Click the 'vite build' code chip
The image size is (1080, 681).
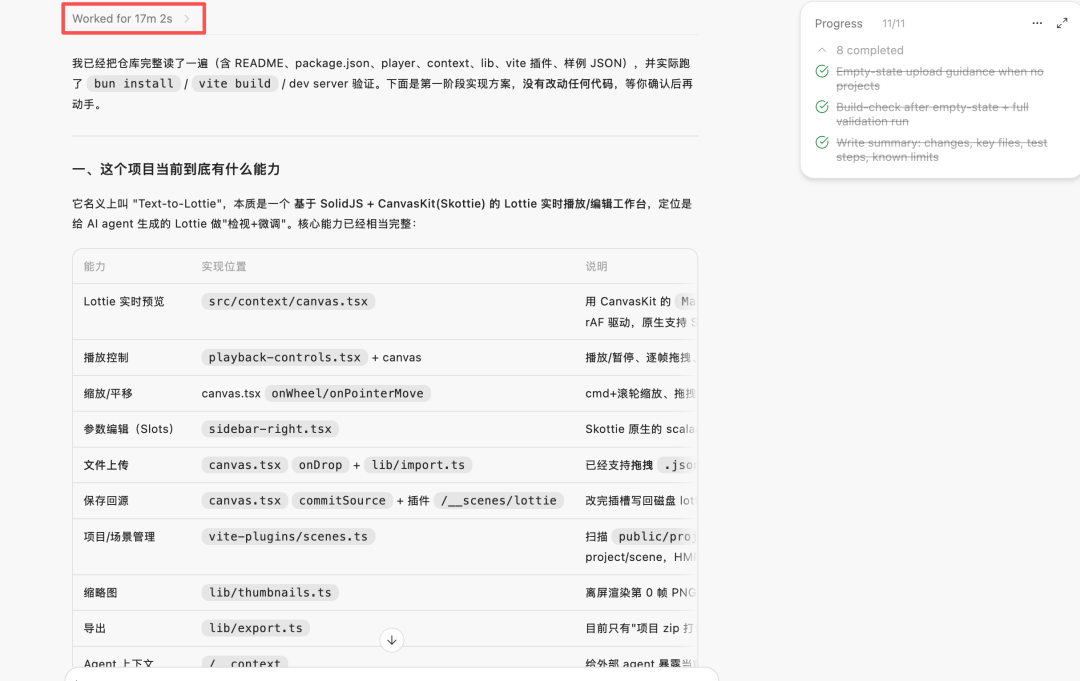pos(235,83)
